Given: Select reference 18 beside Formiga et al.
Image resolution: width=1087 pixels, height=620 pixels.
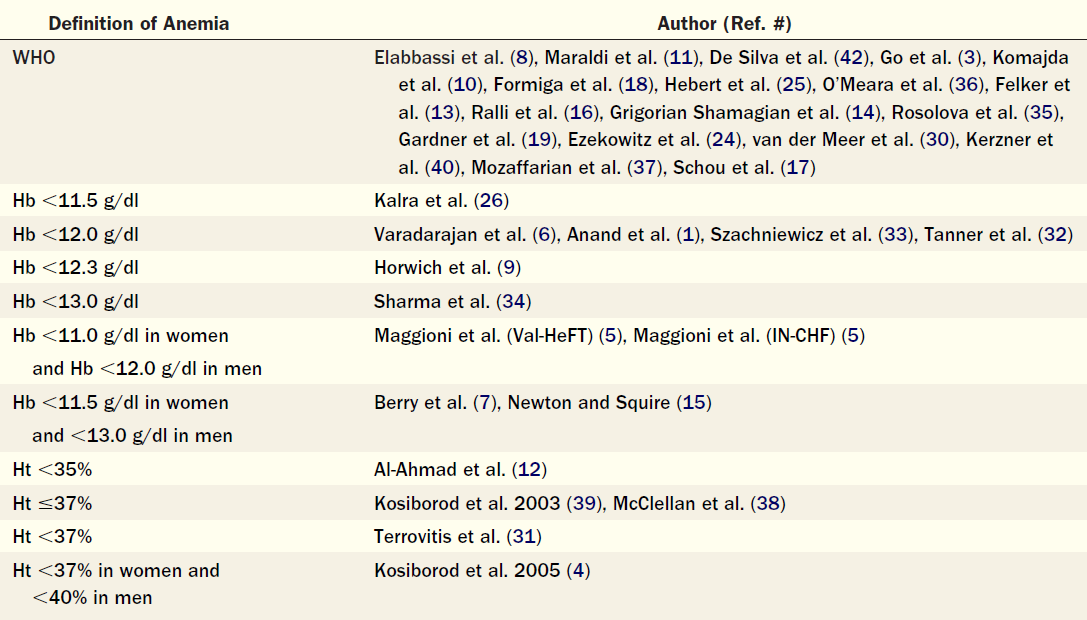Looking at the screenshot, I should click(x=637, y=85).
